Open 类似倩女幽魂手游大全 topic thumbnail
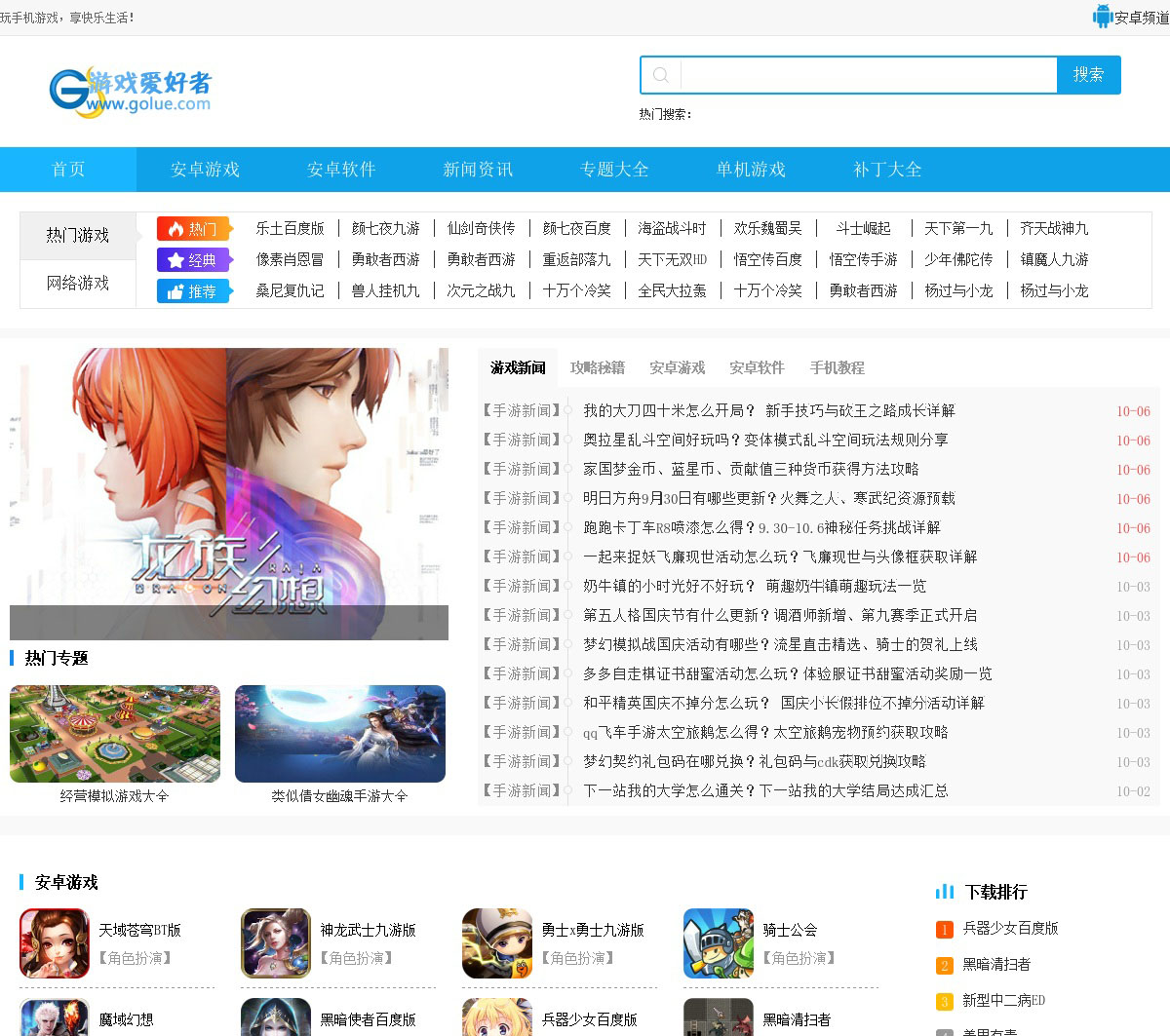The image size is (1170, 1036). [340, 734]
